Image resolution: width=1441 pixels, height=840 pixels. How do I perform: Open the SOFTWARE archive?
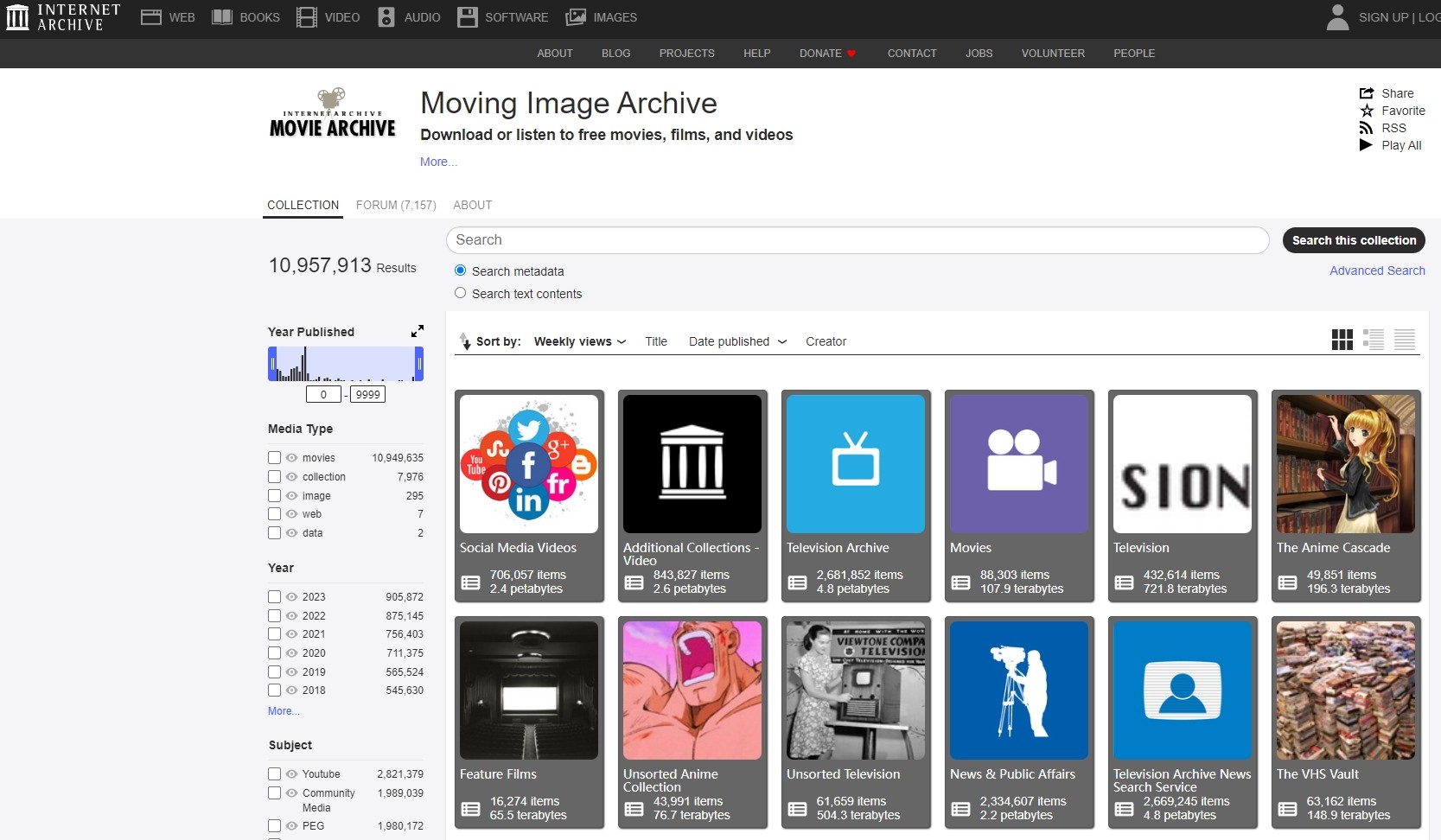coord(468,16)
